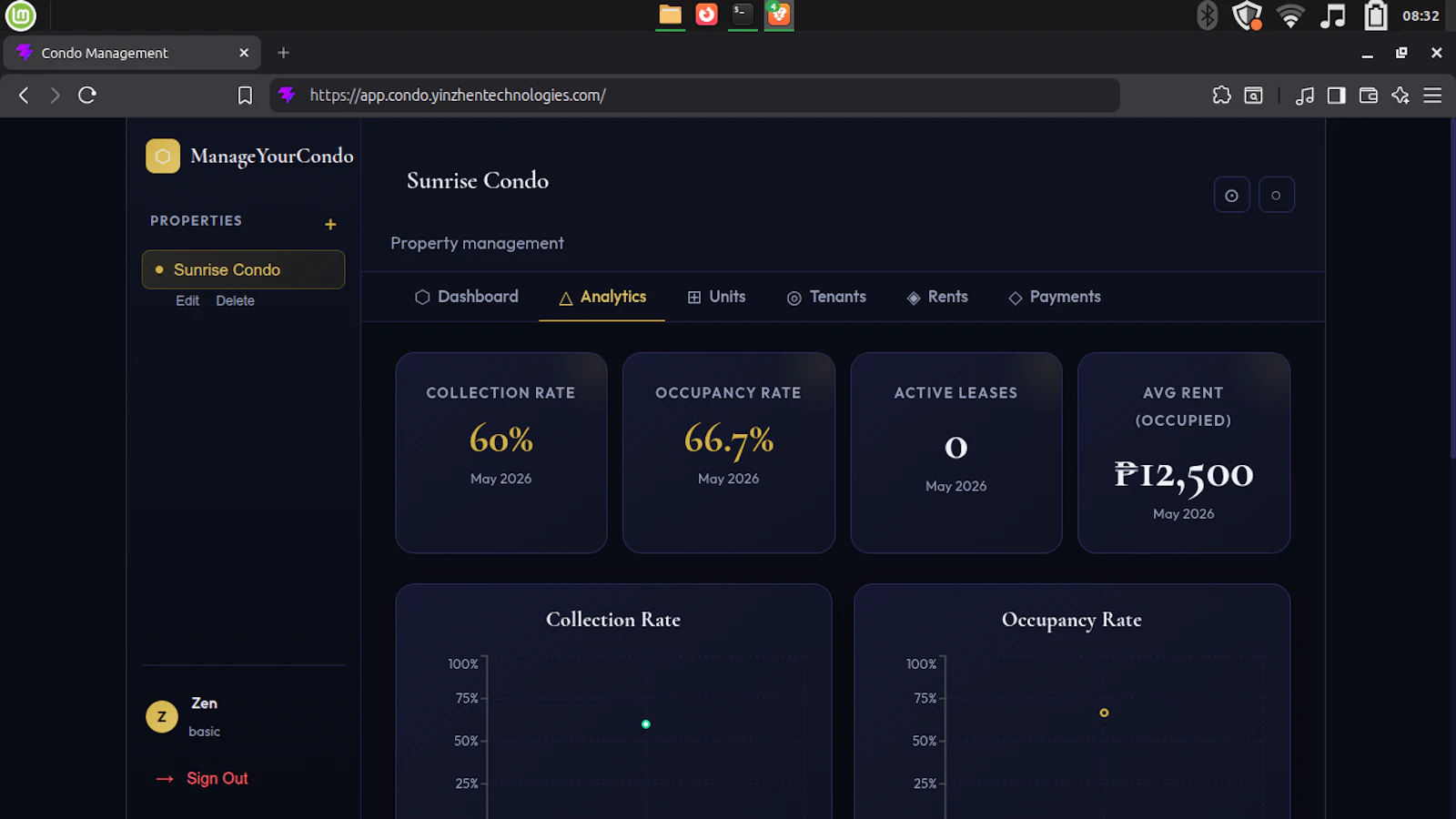Open the Leo AI sparkle icon

(1400, 95)
